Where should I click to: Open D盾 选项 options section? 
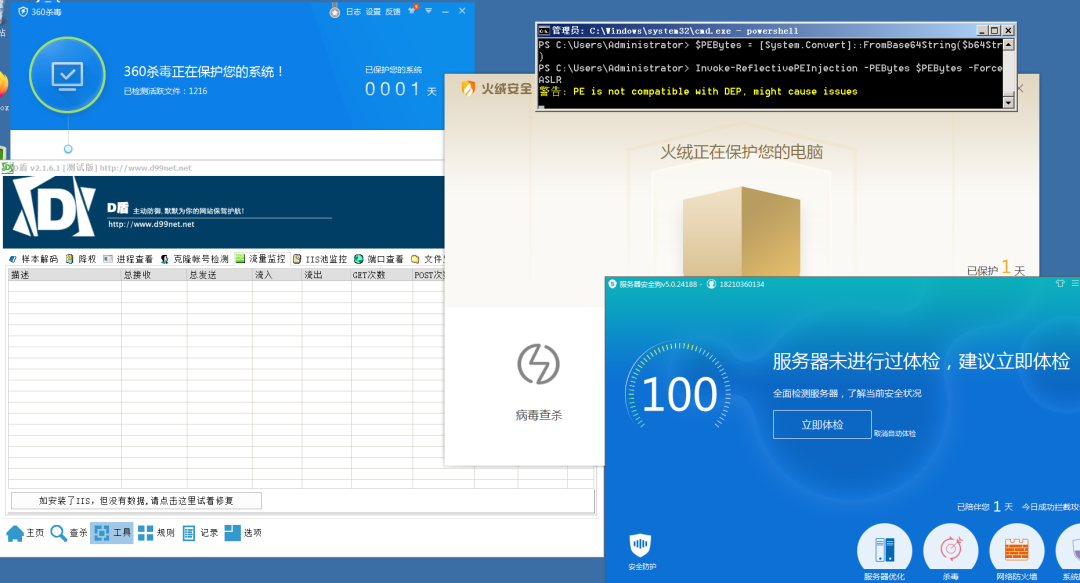click(243, 533)
